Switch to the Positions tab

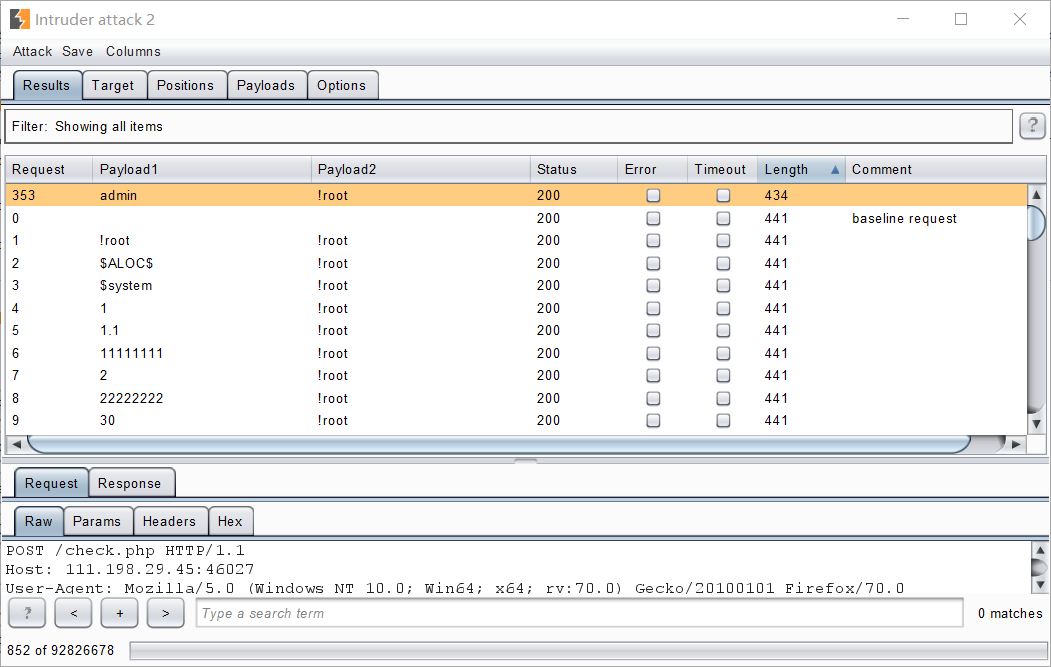tap(186, 85)
